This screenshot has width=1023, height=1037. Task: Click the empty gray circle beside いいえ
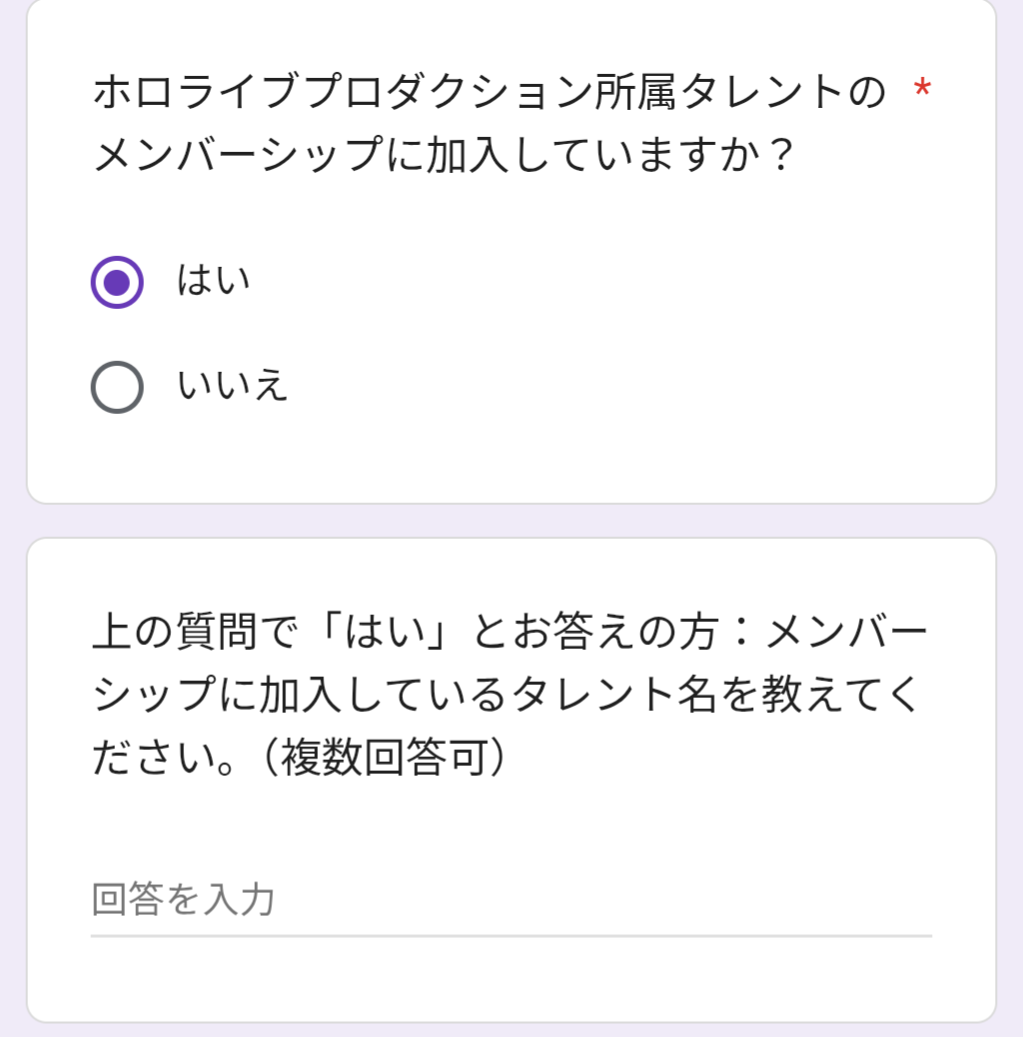pyautogui.click(x=117, y=387)
